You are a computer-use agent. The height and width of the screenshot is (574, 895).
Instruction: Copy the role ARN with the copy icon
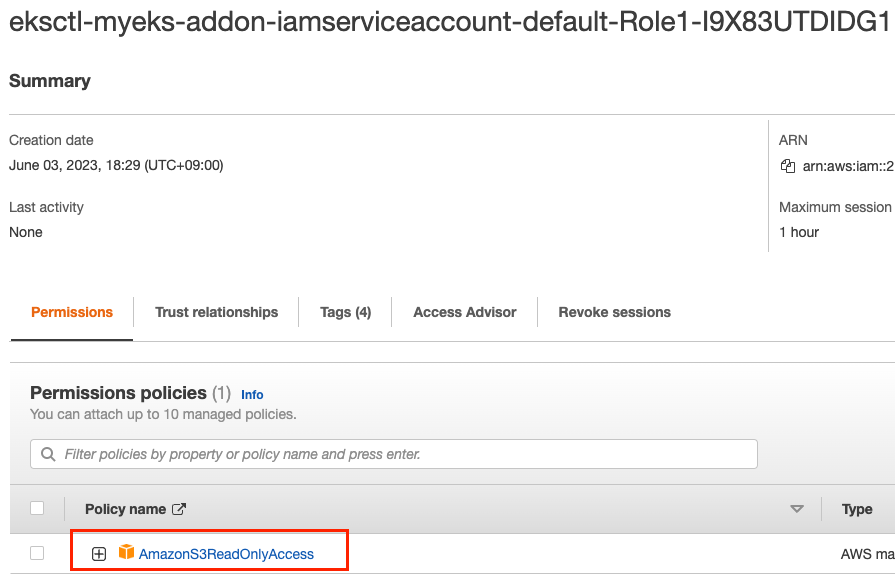pos(788,166)
